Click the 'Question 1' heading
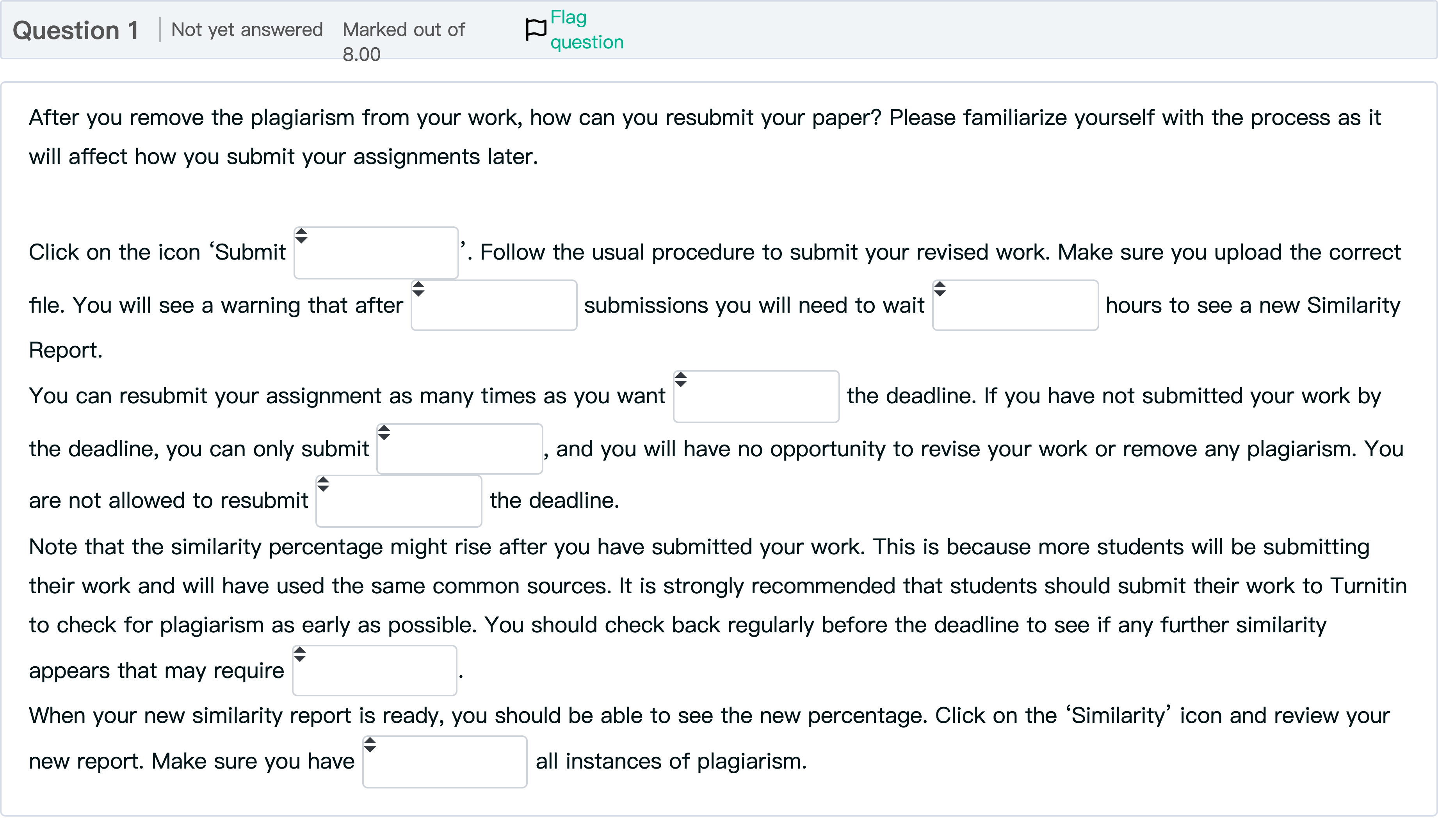This screenshot has width=1438, height=840. coord(76,30)
